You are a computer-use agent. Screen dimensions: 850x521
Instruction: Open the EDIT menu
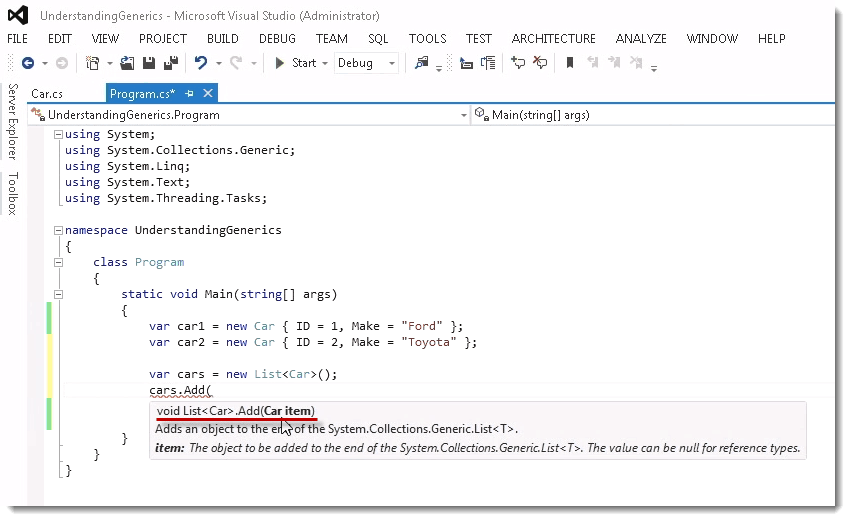(x=60, y=38)
